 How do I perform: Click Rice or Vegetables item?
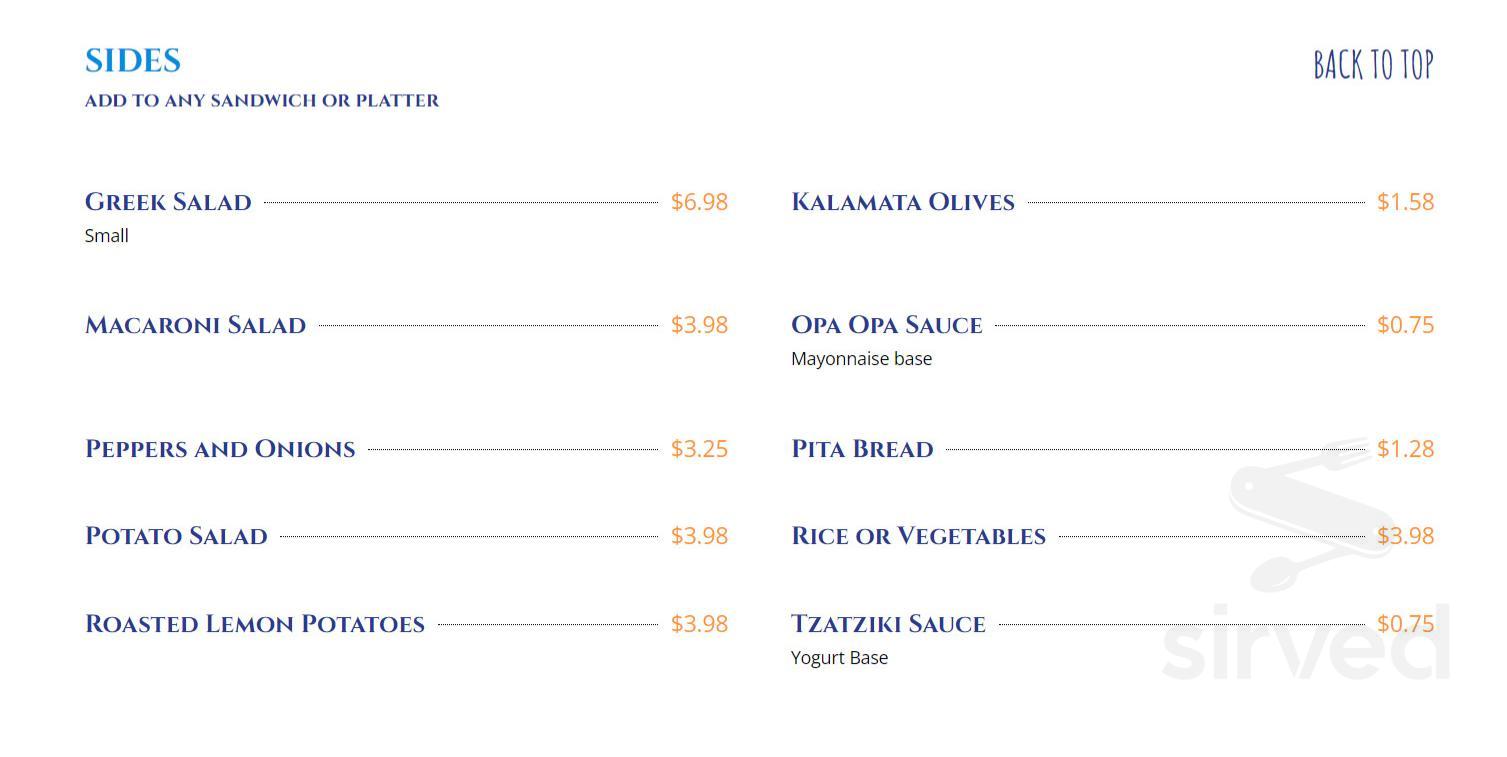[918, 536]
